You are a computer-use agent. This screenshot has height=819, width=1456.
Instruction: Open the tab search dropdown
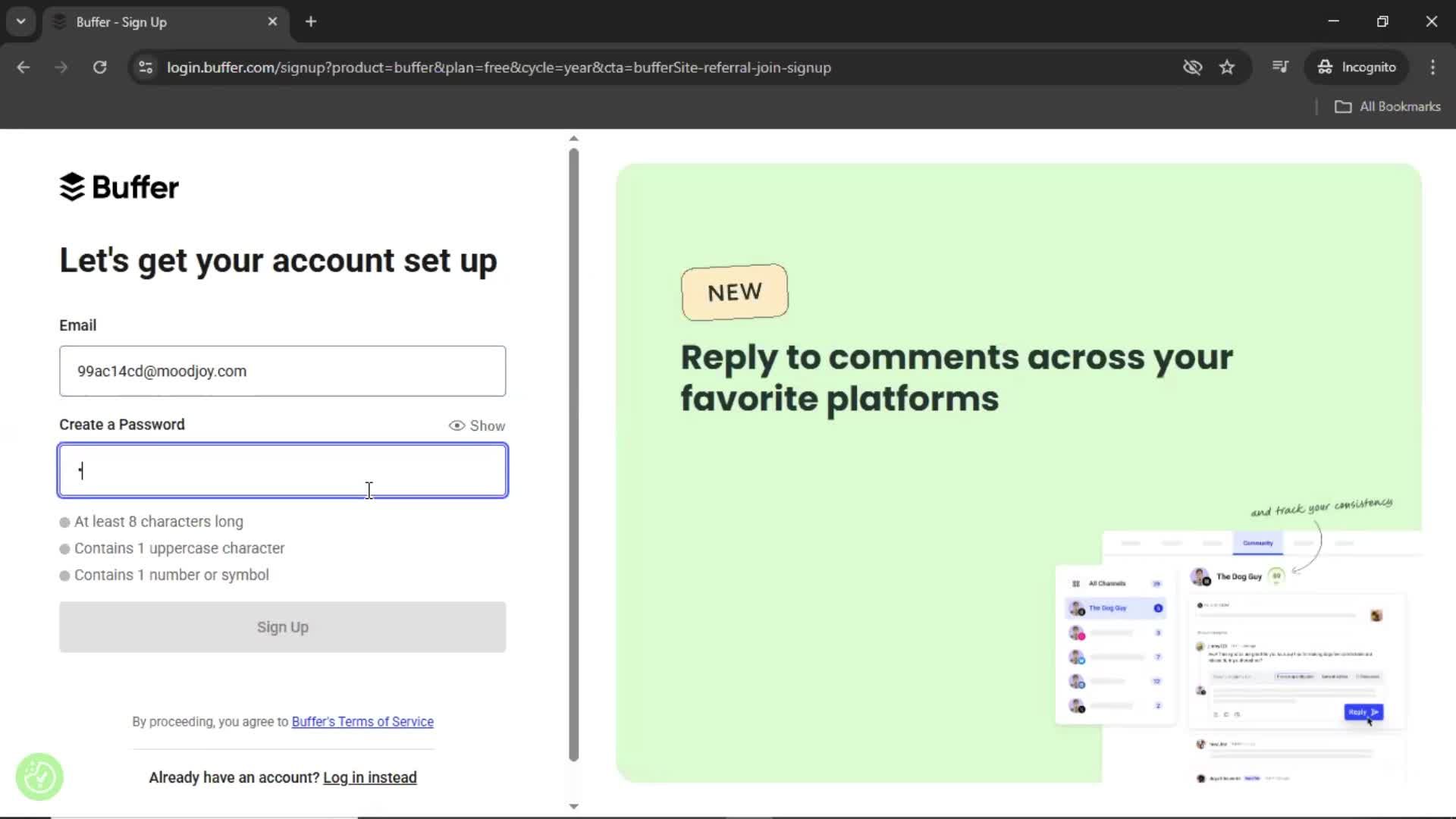pos(20,21)
